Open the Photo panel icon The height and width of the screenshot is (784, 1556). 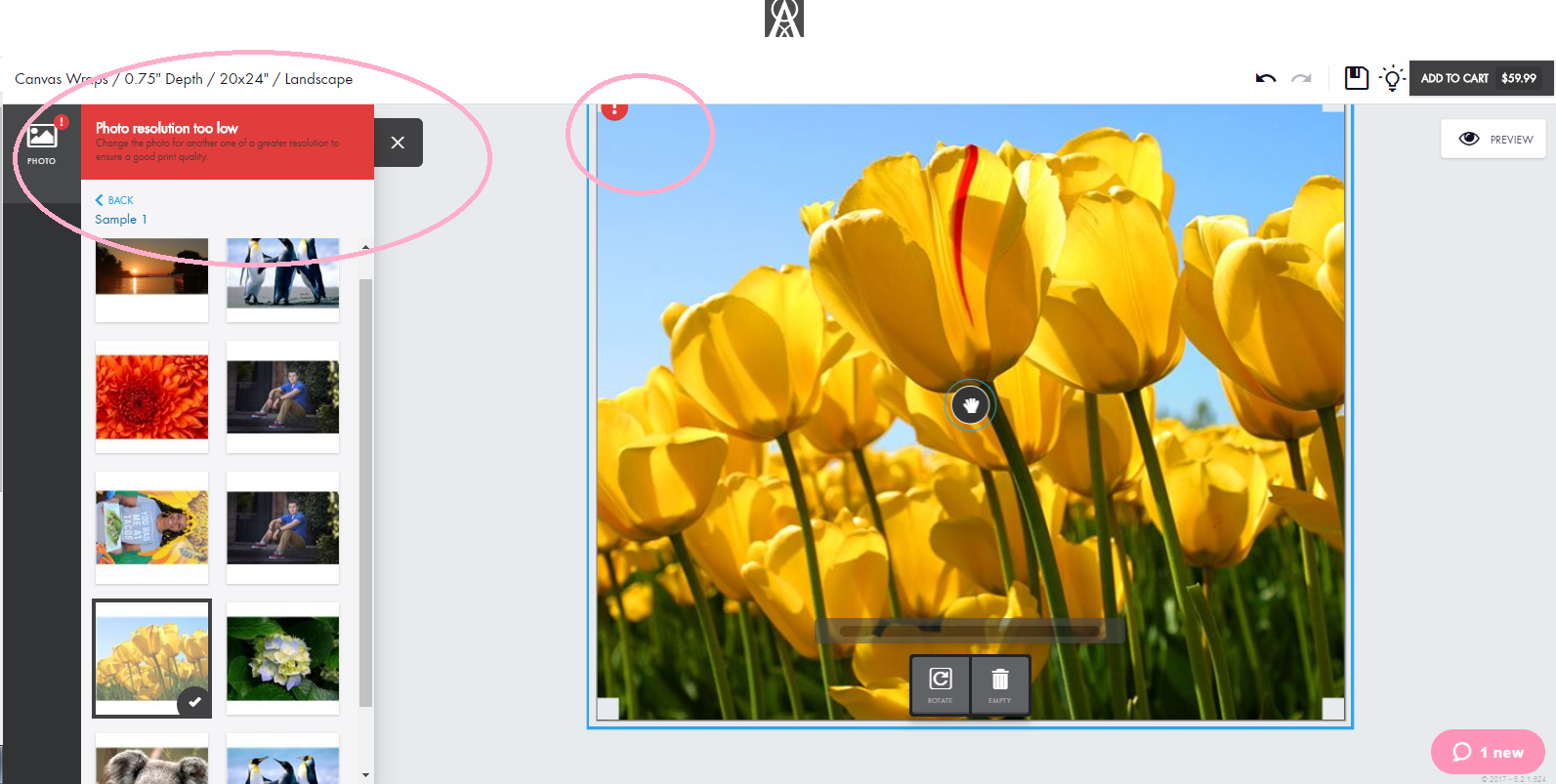pyautogui.click(x=42, y=144)
